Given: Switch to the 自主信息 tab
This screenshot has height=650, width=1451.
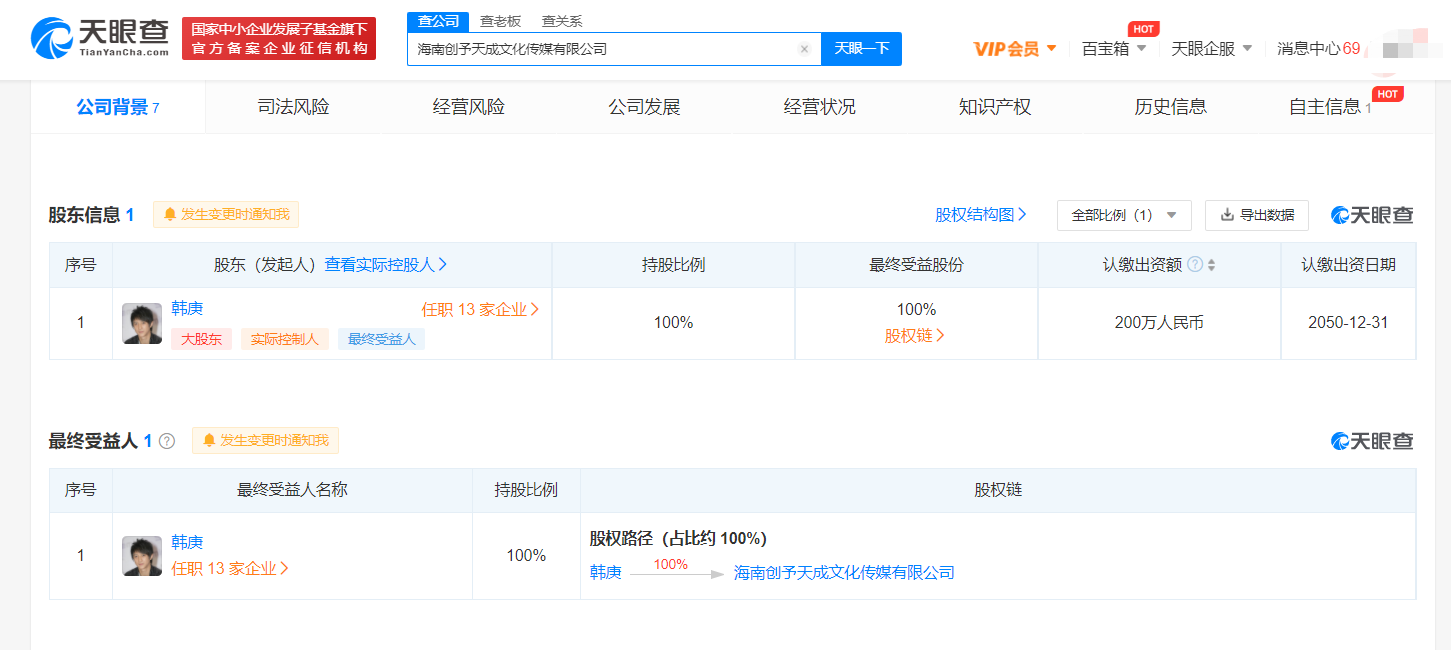Looking at the screenshot, I should [1330, 107].
